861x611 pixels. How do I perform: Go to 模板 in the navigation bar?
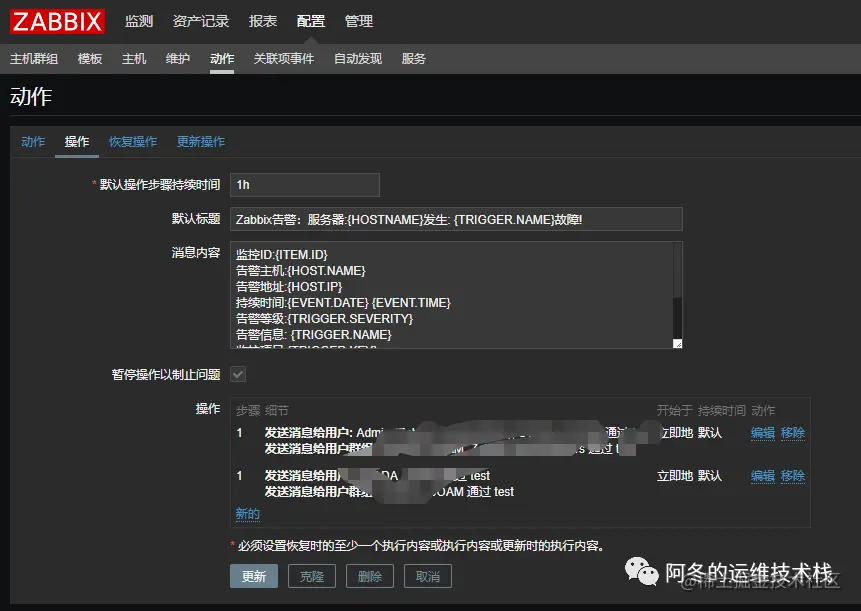[x=89, y=58]
